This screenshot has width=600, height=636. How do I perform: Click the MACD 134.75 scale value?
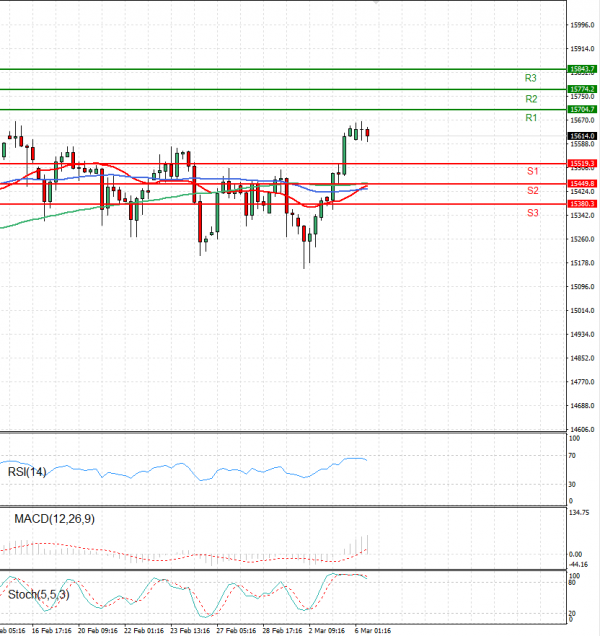[x=579, y=513]
